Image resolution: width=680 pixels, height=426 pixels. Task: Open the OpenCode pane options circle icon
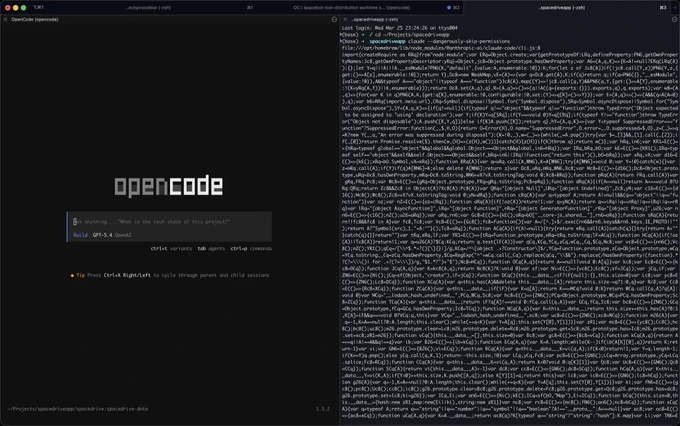click(x=334, y=19)
